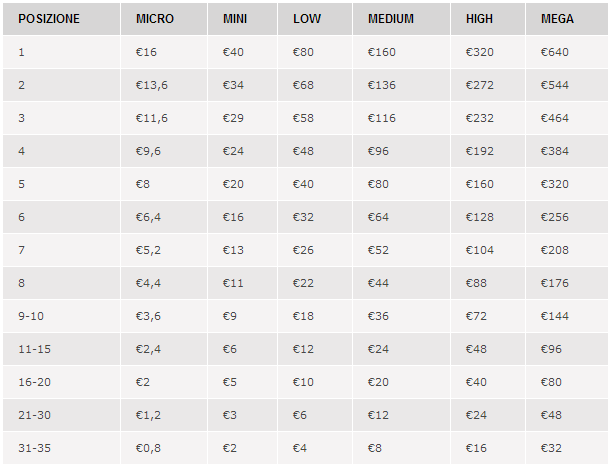The height and width of the screenshot is (467, 611).
Task: Select the 31-35 position row label
Action: tap(34, 448)
